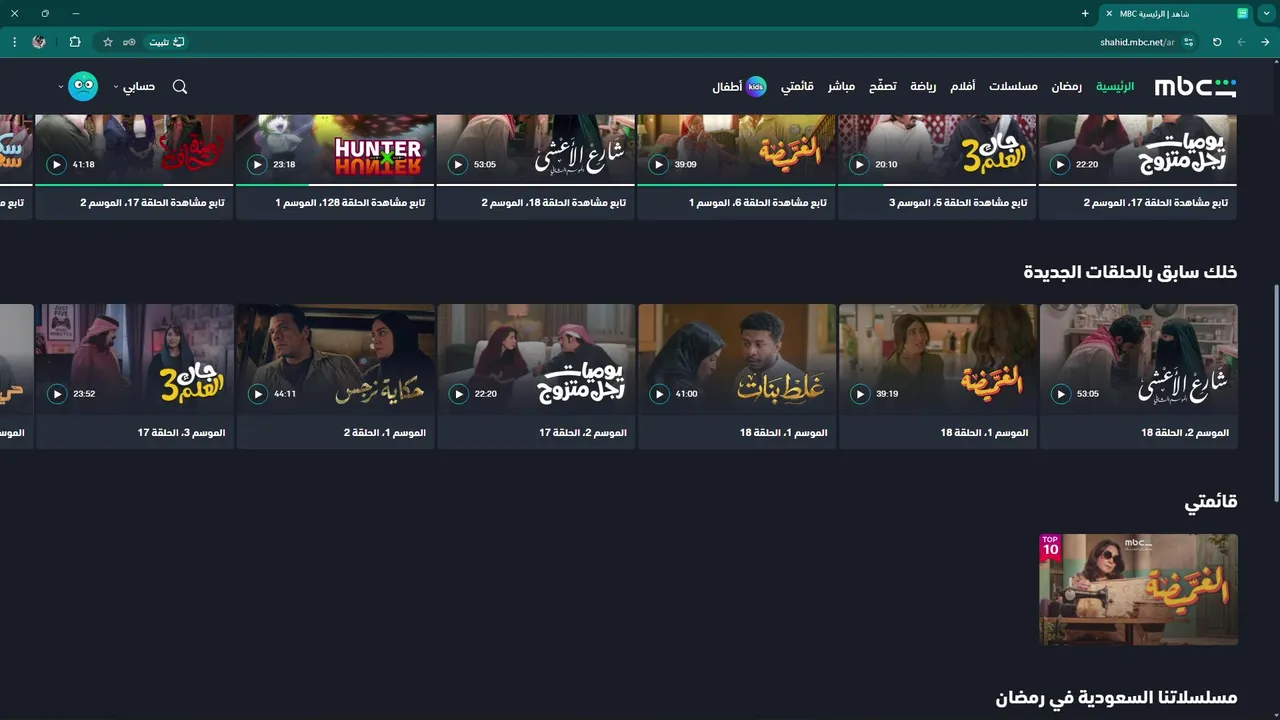The image size is (1280, 720).
Task: Click مسلسلاتنا السعودية في رمضان heading
Action: tap(1116, 697)
